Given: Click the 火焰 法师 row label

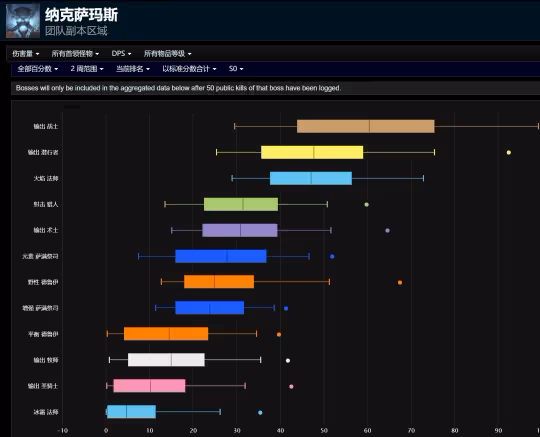Looking at the screenshot, I should [46, 178].
